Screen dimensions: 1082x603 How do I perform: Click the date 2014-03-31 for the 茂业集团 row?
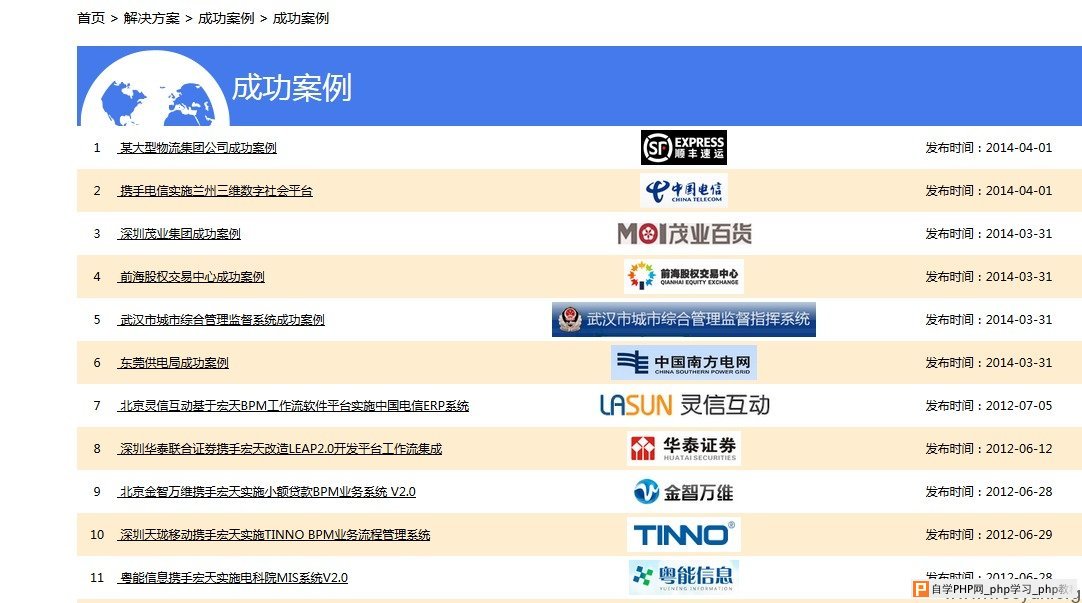[x=1019, y=234]
